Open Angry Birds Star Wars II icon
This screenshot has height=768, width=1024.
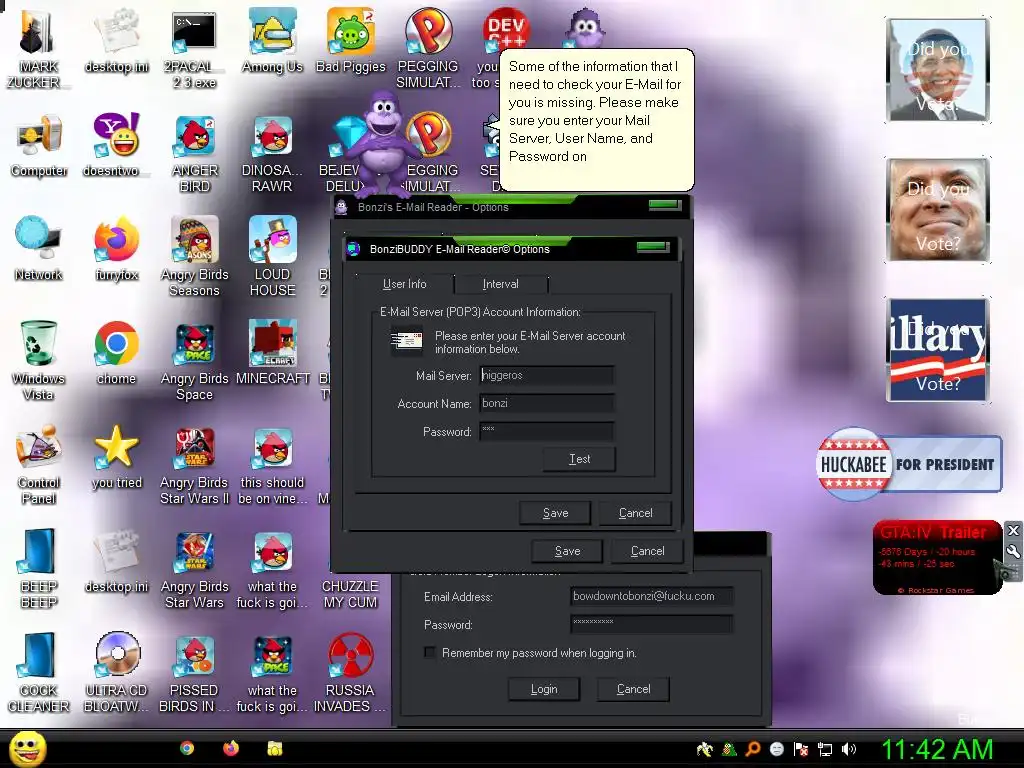click(x=194, y=465)
